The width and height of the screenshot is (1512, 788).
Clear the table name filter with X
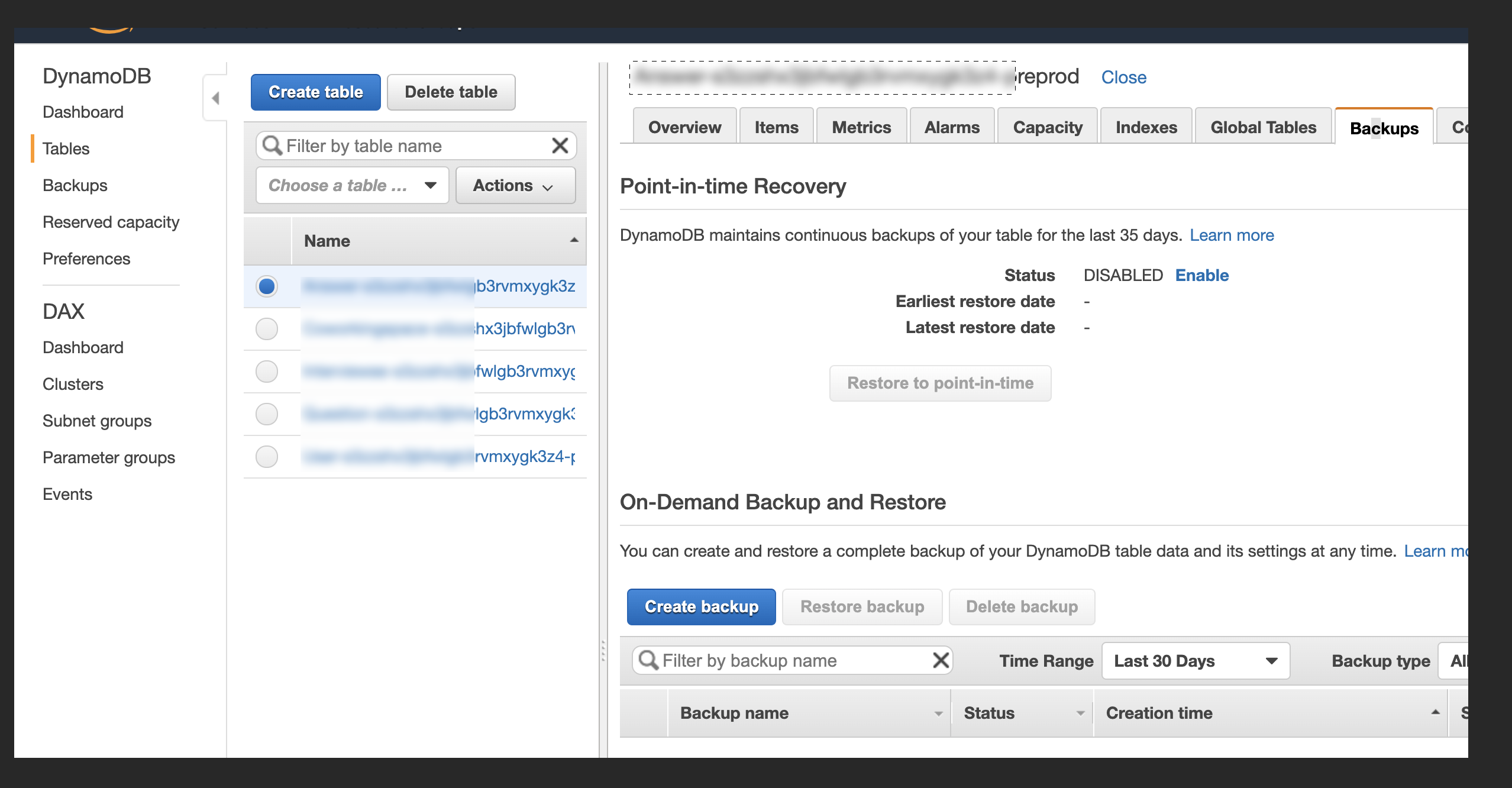click(560, 146)
